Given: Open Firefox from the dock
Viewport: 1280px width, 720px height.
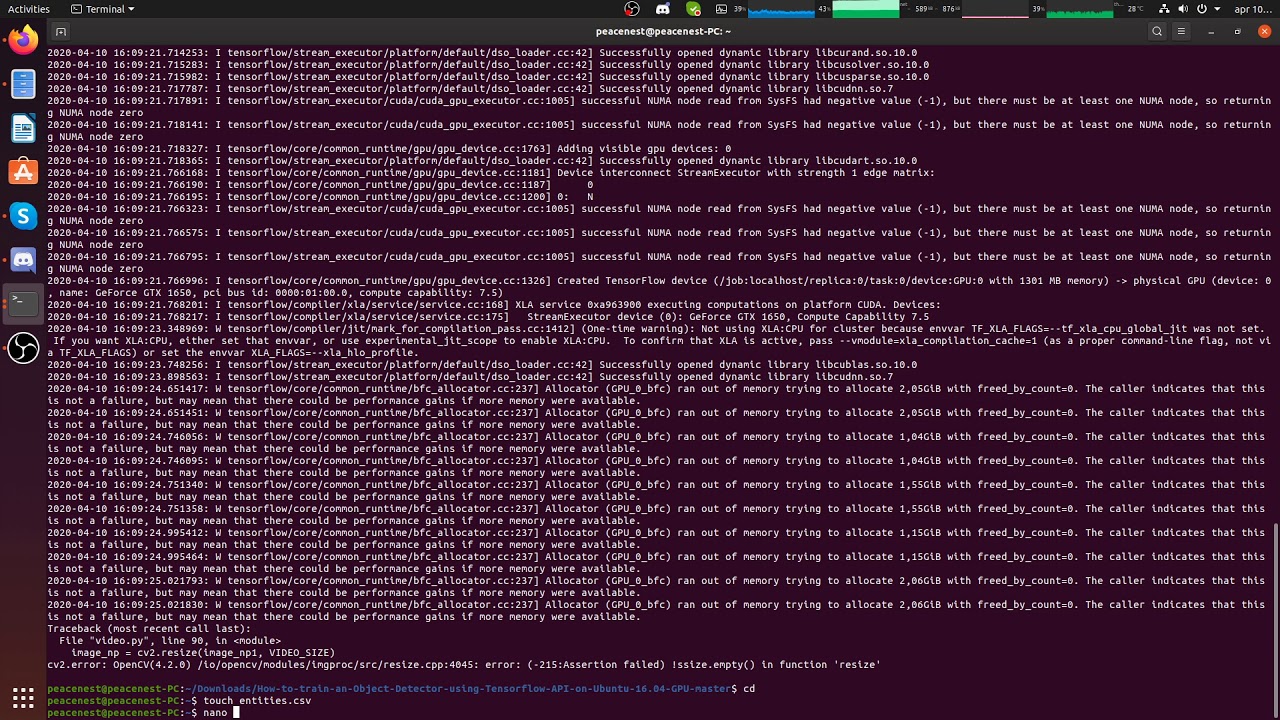Looking at the screenshot, I should 23,40.
